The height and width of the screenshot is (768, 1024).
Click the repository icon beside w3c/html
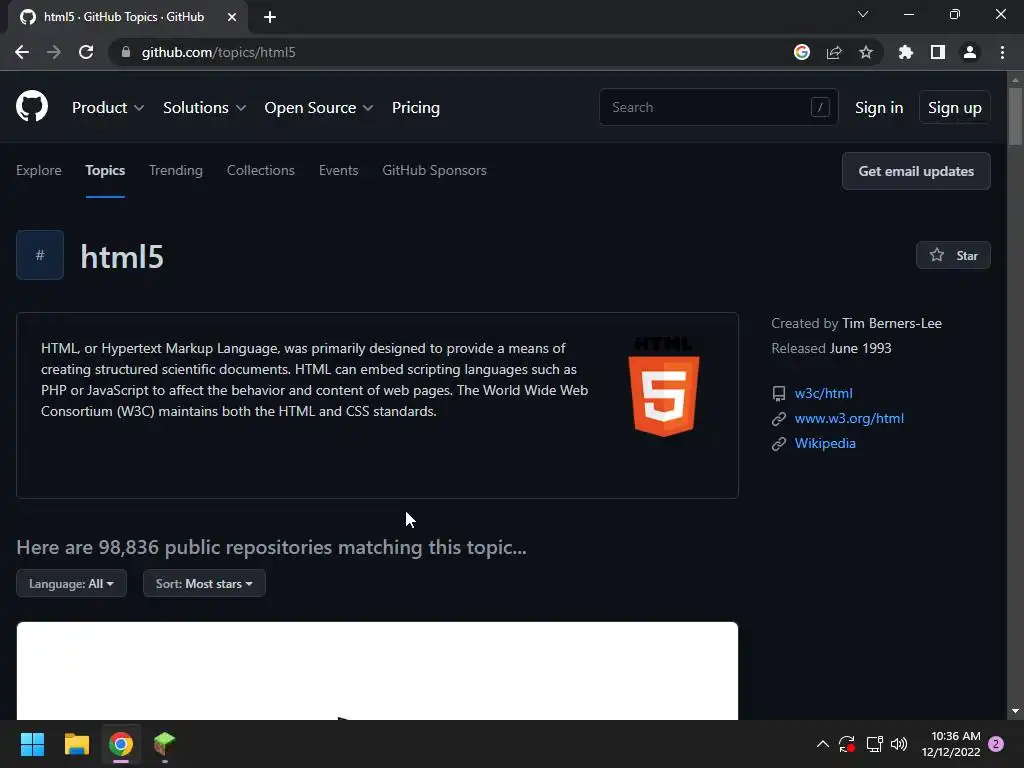tap(778, 394)
